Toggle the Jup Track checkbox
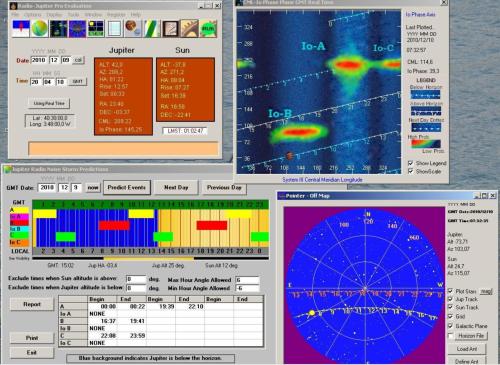This screenshot has height=365, width=500. click(x=450, y=299)
